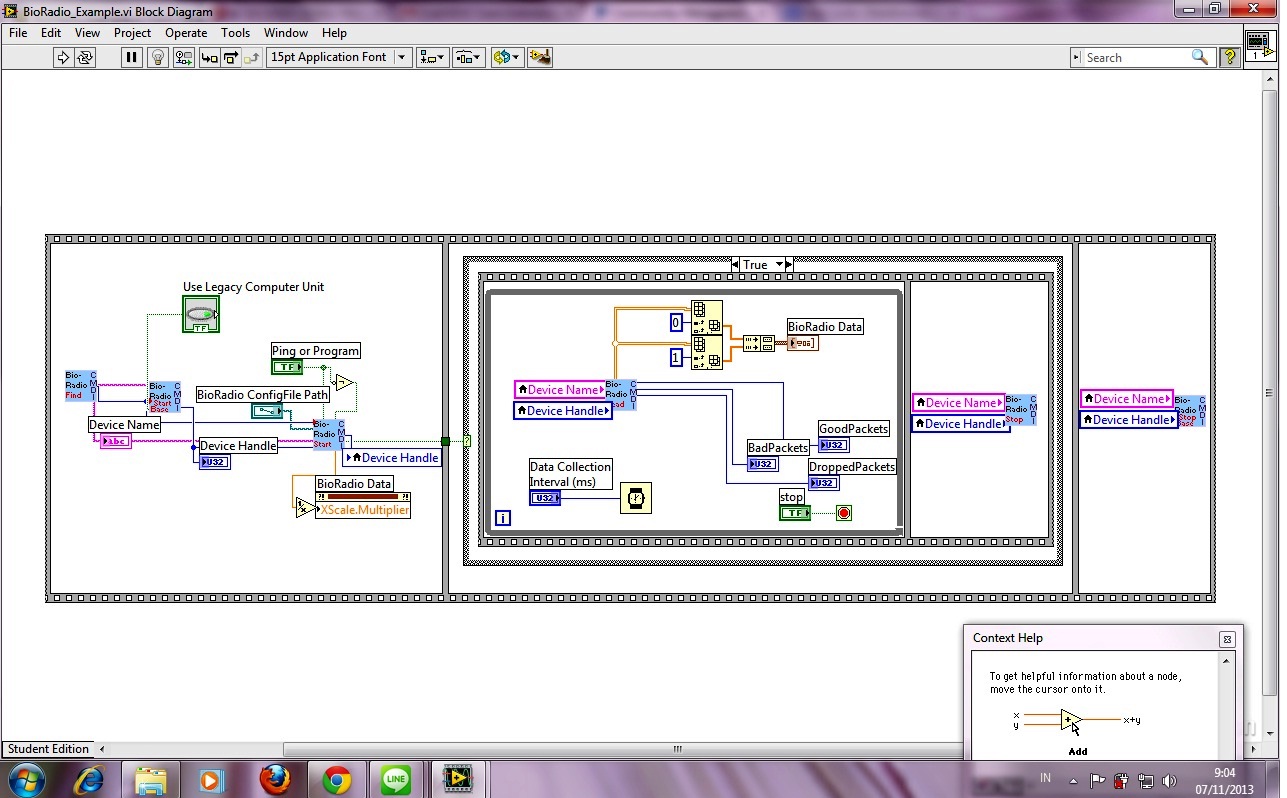Viewport: 1287px width, 798px height.
Task: Open the Windows Start menu
Action: [26, 779]
